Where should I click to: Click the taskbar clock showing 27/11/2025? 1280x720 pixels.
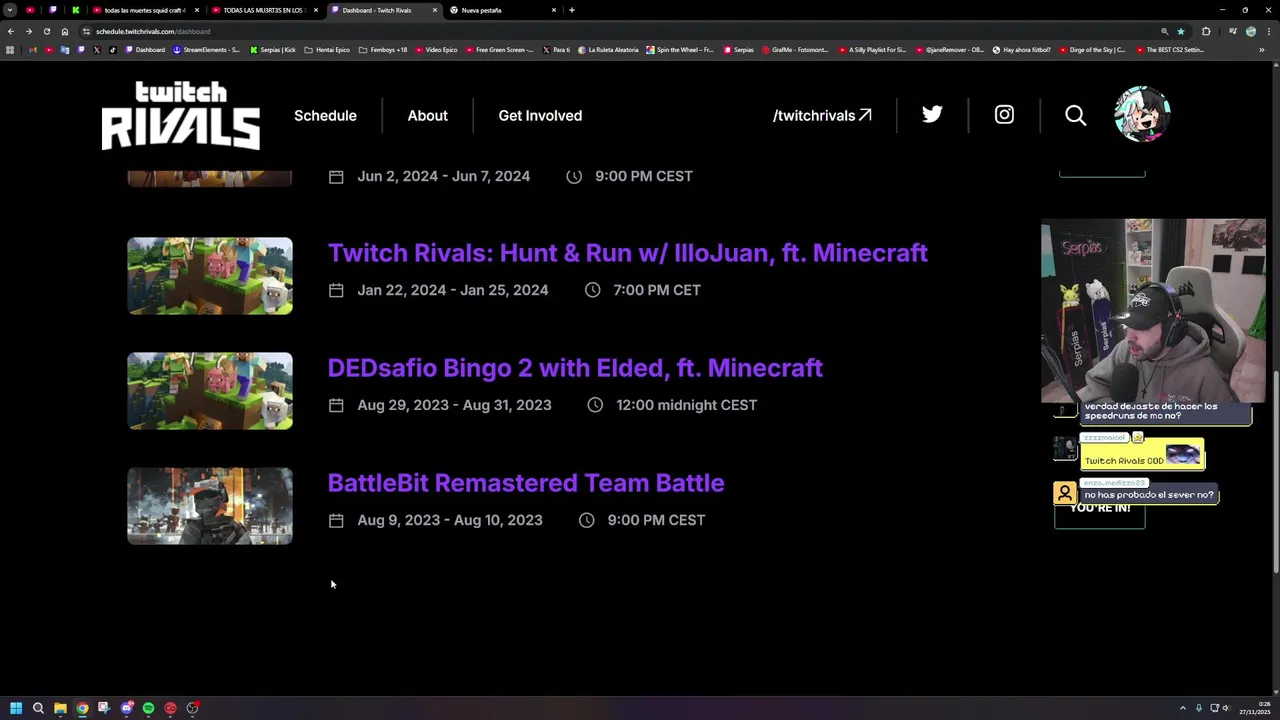click(1255, 708)
